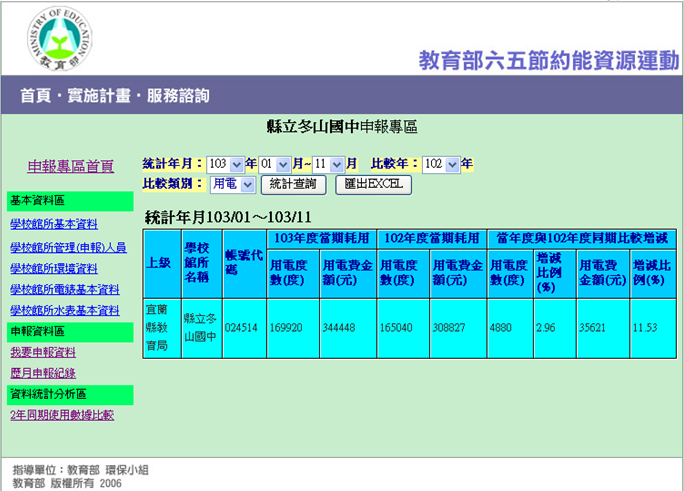Go to 首頁 in the navigation bar
This screenshot has width=684, height=491.
coord(36,96)
